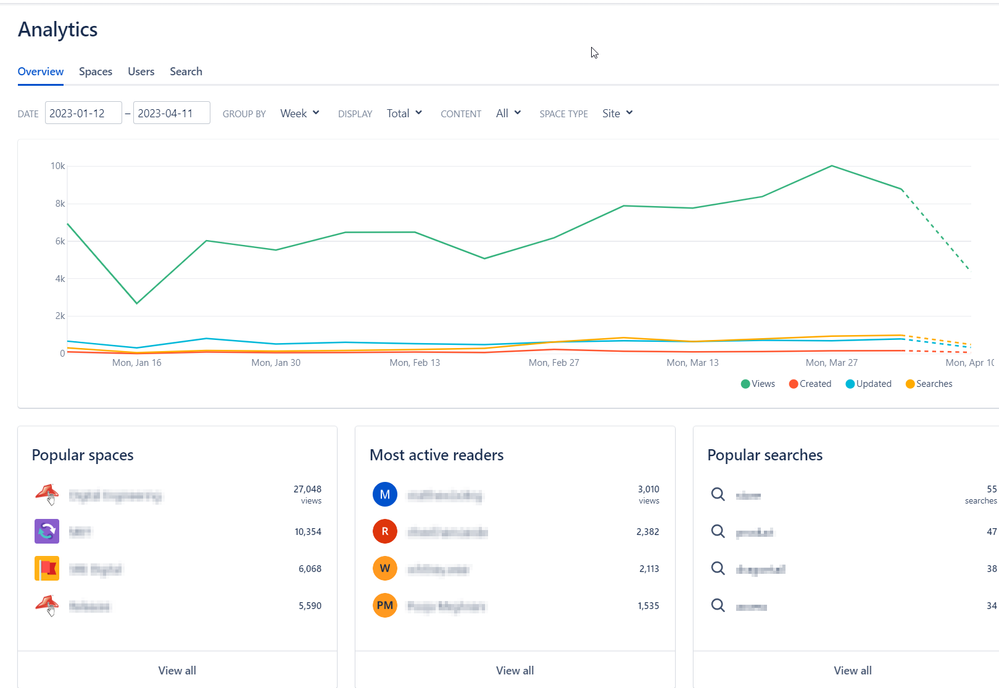Click the search icon for the 55-searches term

(x=718, y=494)
